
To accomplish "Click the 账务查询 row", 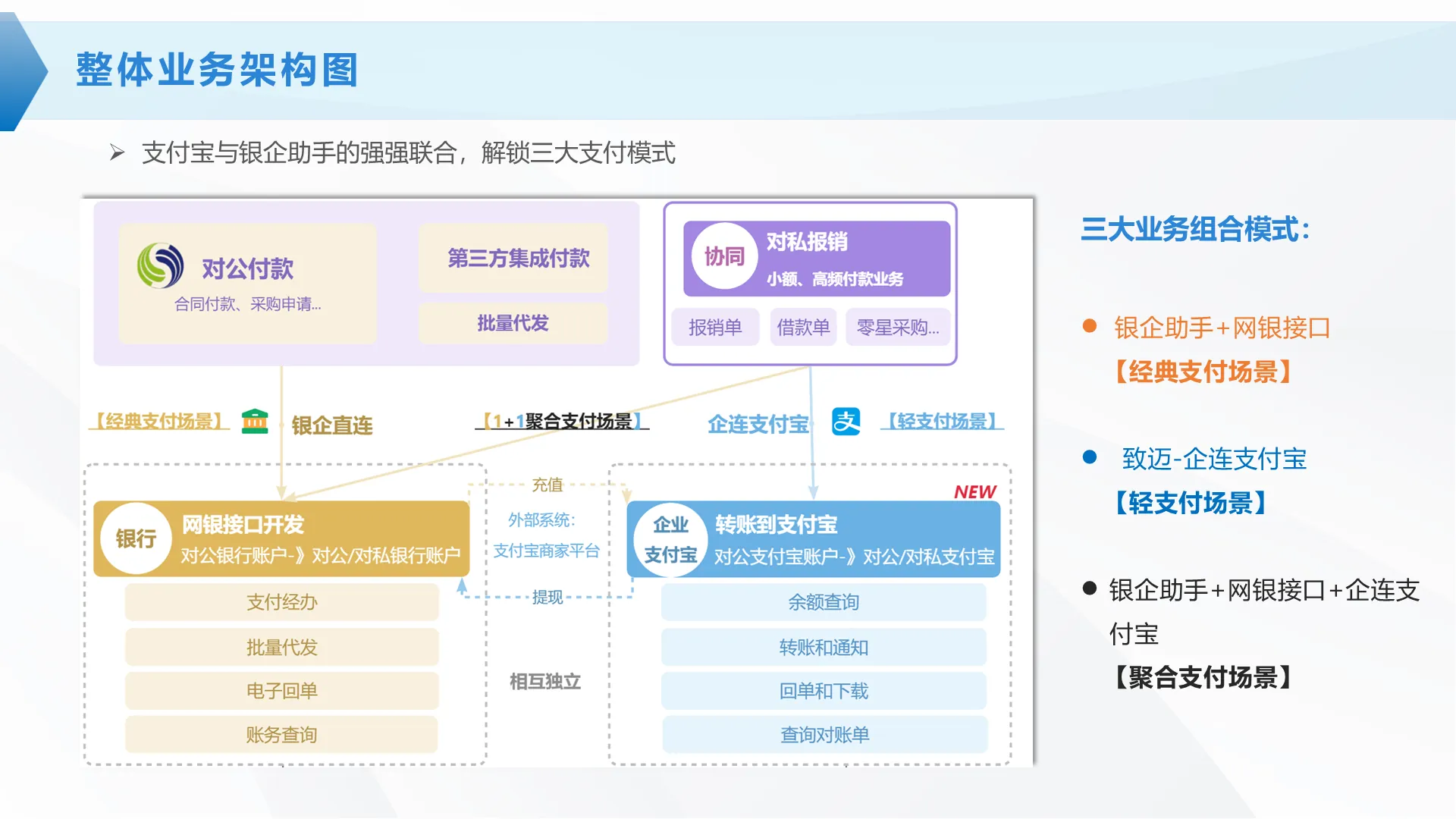I will point(282,734).
